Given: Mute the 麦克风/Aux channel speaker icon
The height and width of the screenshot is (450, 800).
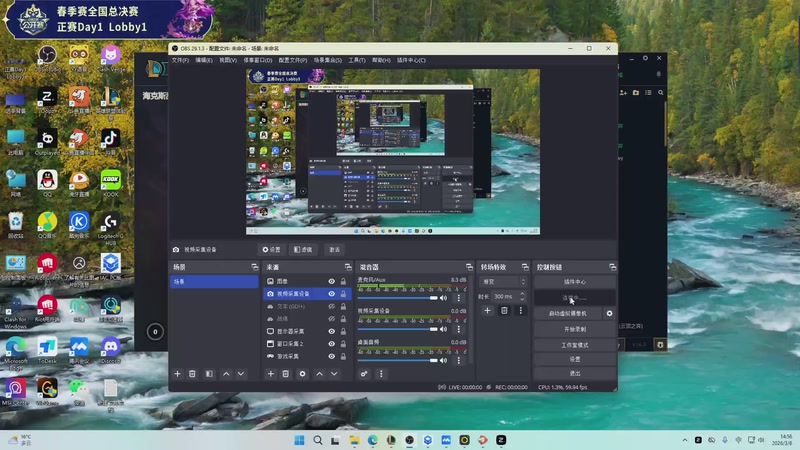Looking at the screenshot, I should pyautogui.click(x=443, y=298).
